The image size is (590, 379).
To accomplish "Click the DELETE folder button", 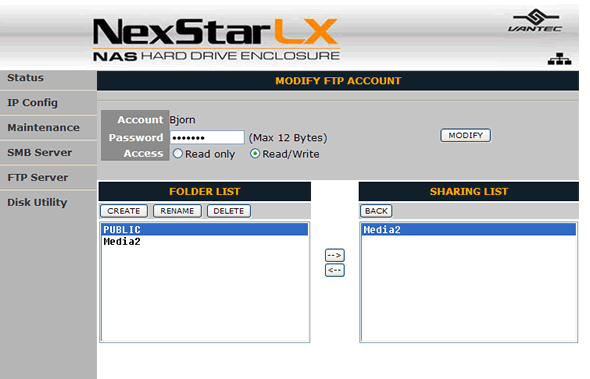I will pos(229,211).
